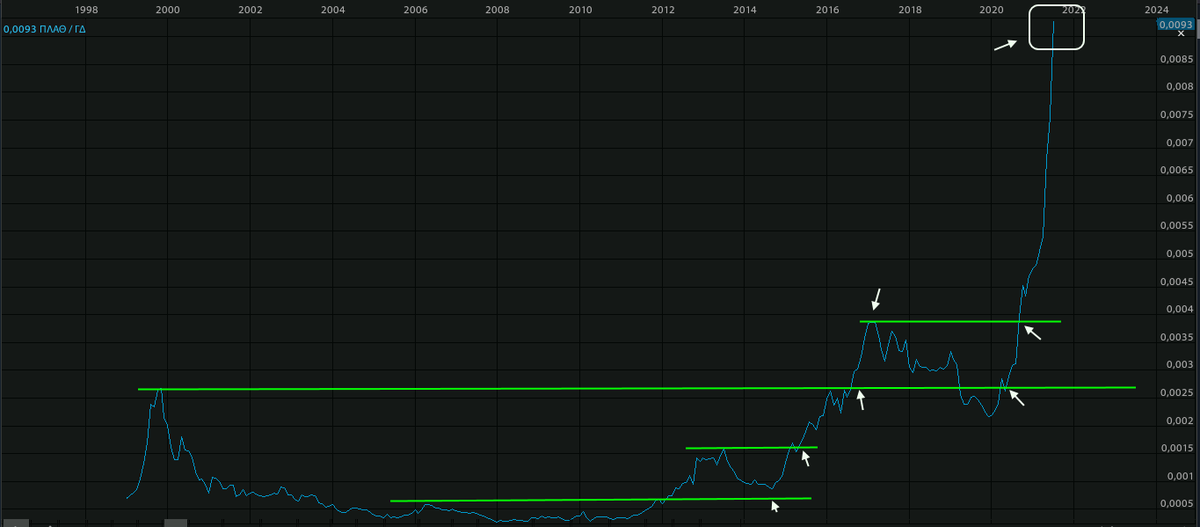Click the 2002 label on the time axis
The image size is (1200, 527).
pyautogui.click(x=251, y=9)
